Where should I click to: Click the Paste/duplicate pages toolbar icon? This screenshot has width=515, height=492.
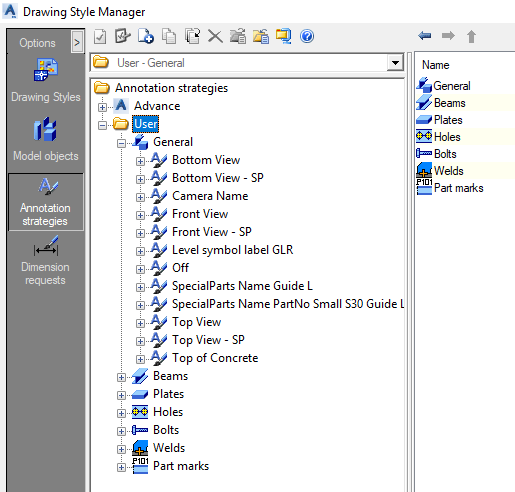tap(193, 36)
